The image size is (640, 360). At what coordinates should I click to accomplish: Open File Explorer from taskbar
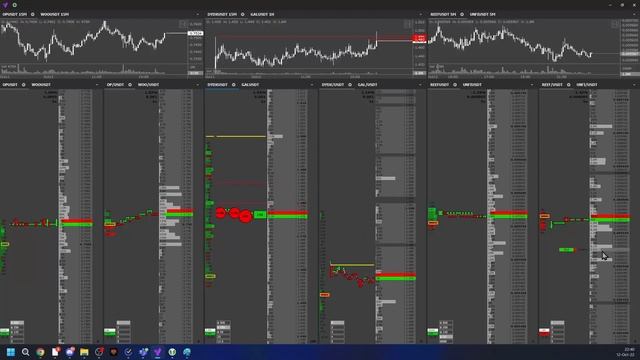pyautogui.click(x=84, y=352)
